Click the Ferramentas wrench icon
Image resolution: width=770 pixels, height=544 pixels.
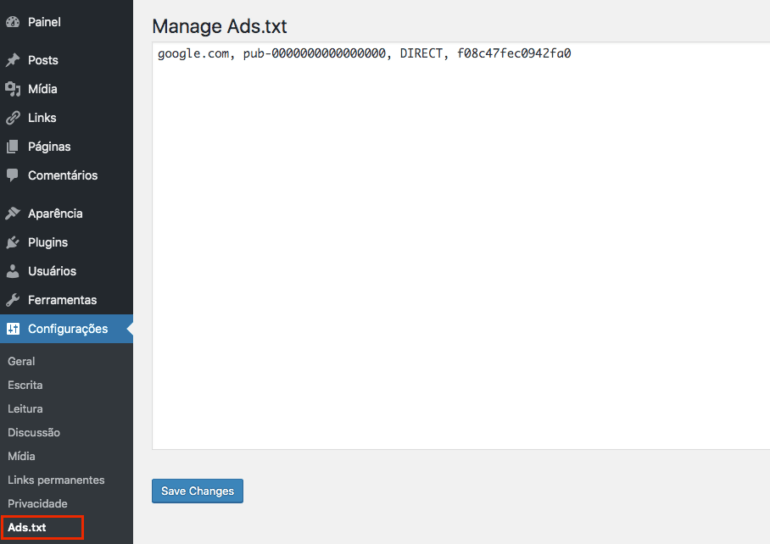[x=13, y=300]
